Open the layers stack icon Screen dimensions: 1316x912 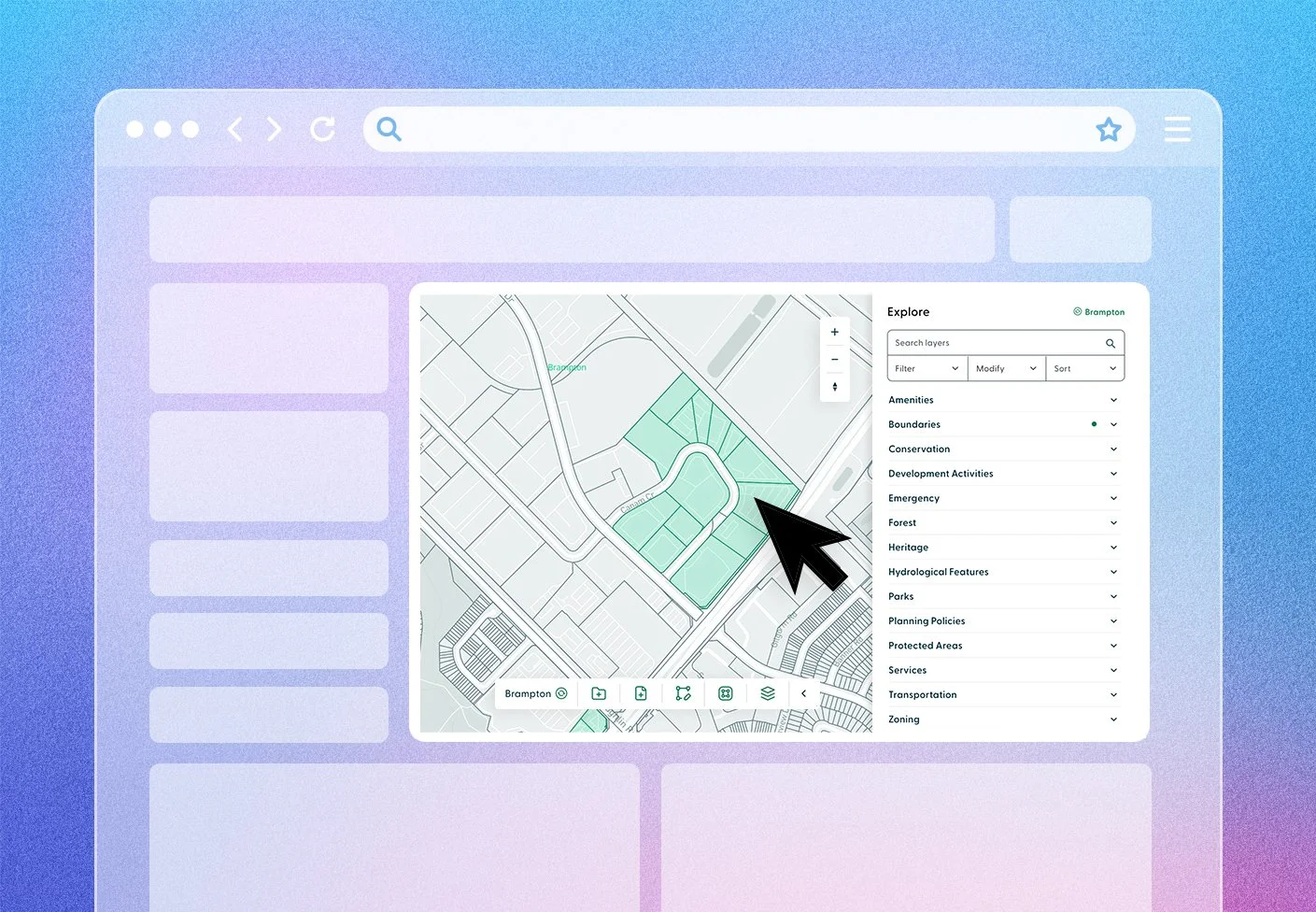click(768, 693)
